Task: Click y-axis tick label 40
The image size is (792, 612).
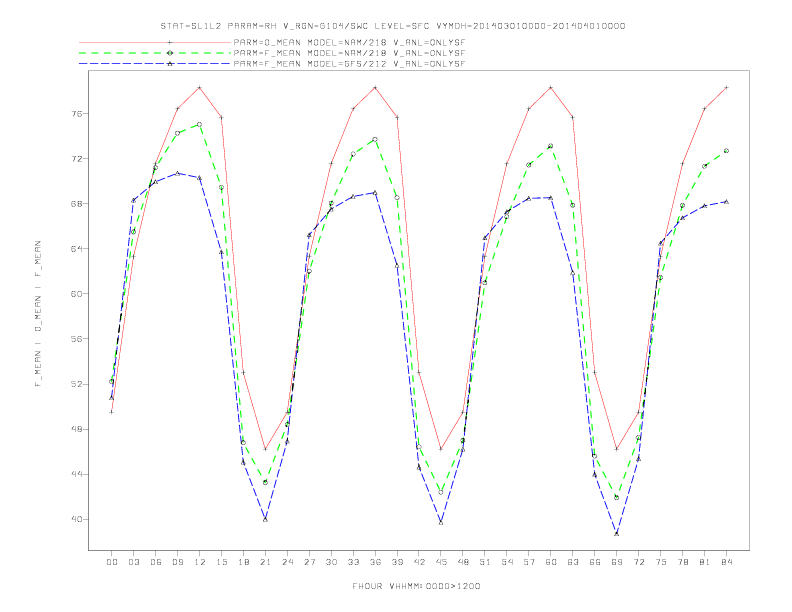Action: (77, 519)
